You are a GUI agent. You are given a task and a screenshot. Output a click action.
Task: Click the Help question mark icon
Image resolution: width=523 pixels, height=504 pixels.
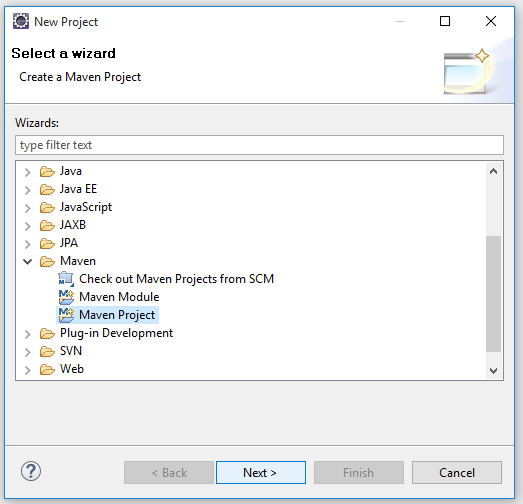tap(31, 471)
